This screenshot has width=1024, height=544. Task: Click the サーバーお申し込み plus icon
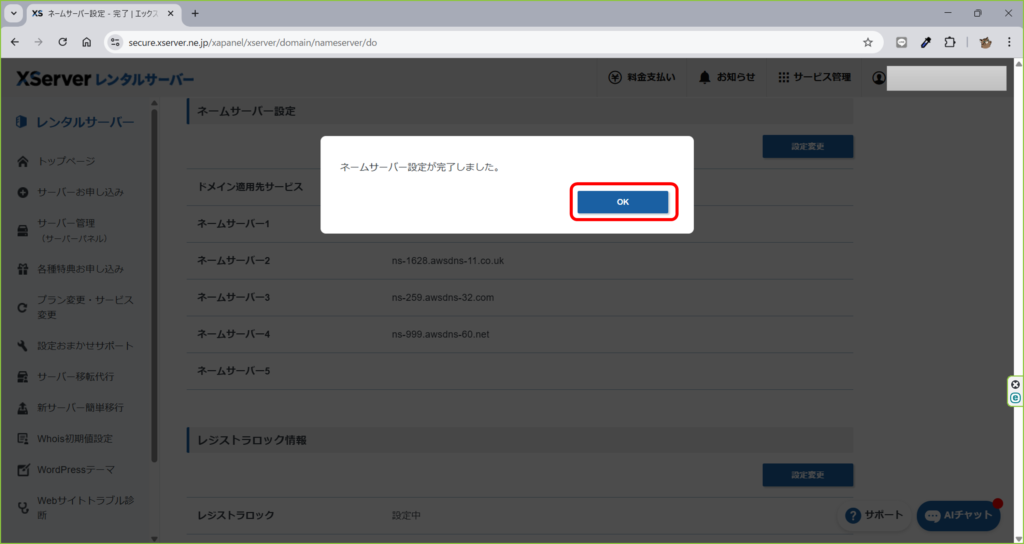tap(23, 192)
